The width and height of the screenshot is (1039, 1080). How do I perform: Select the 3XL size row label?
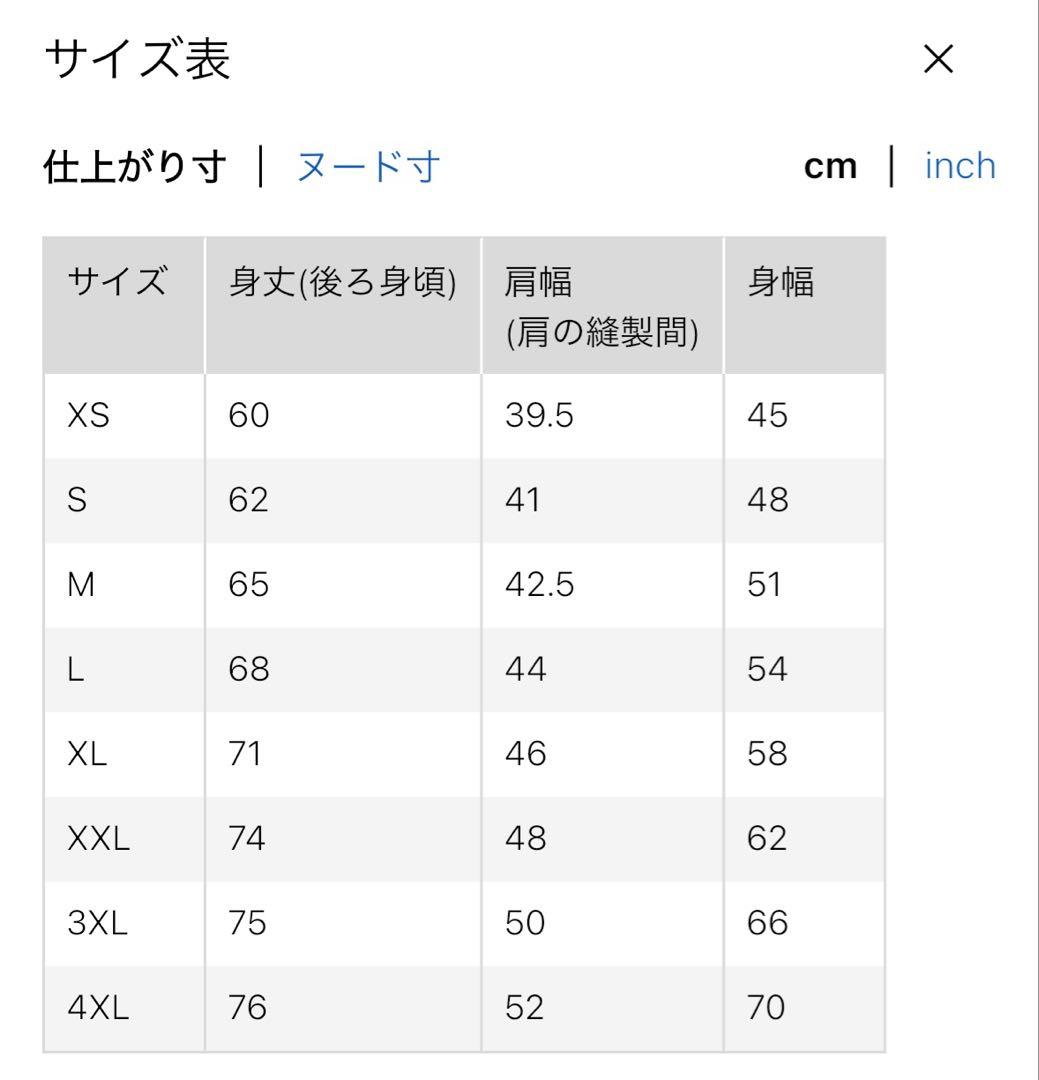[98, 923]
